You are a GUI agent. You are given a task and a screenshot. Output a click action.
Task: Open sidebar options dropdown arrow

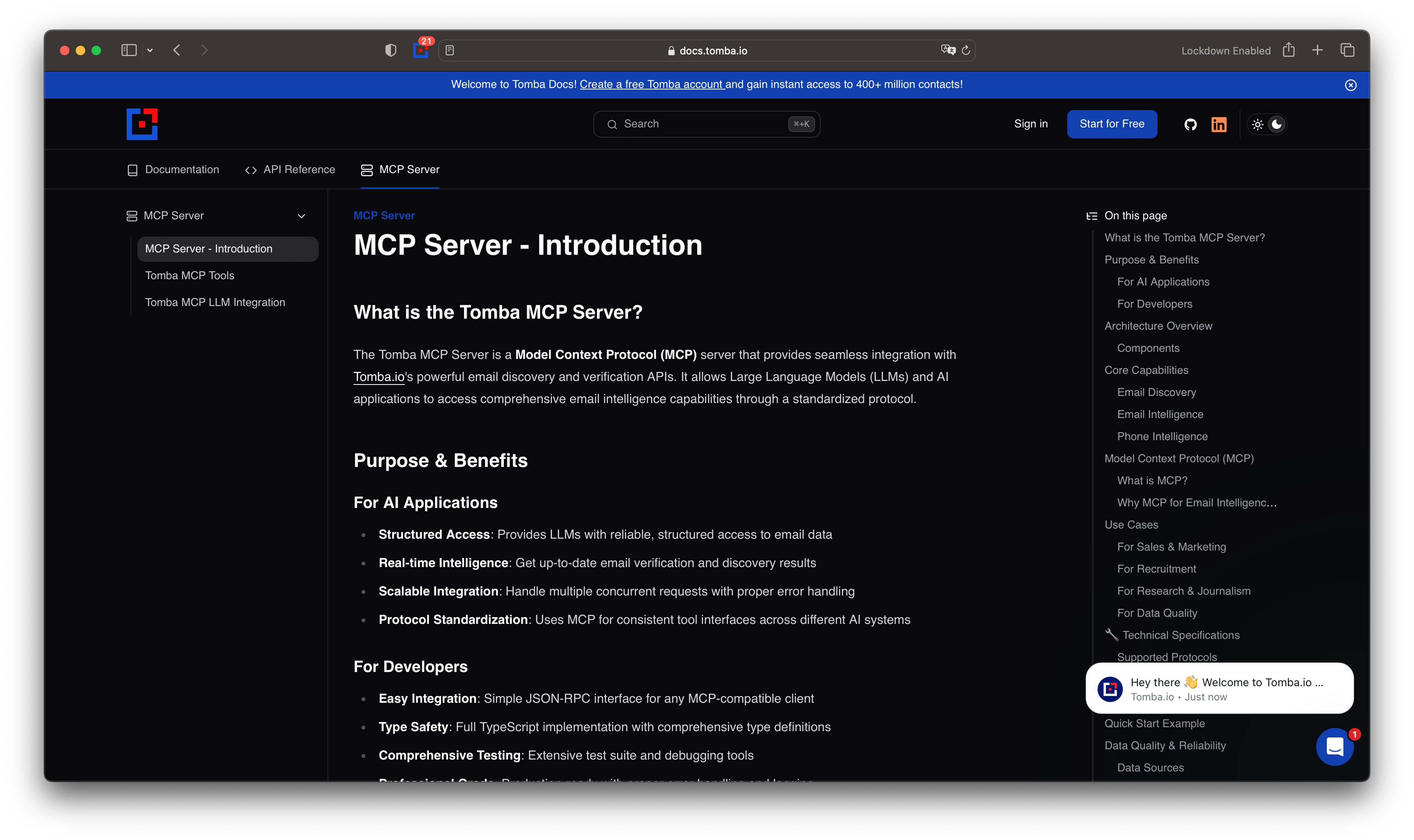(150, 50)
